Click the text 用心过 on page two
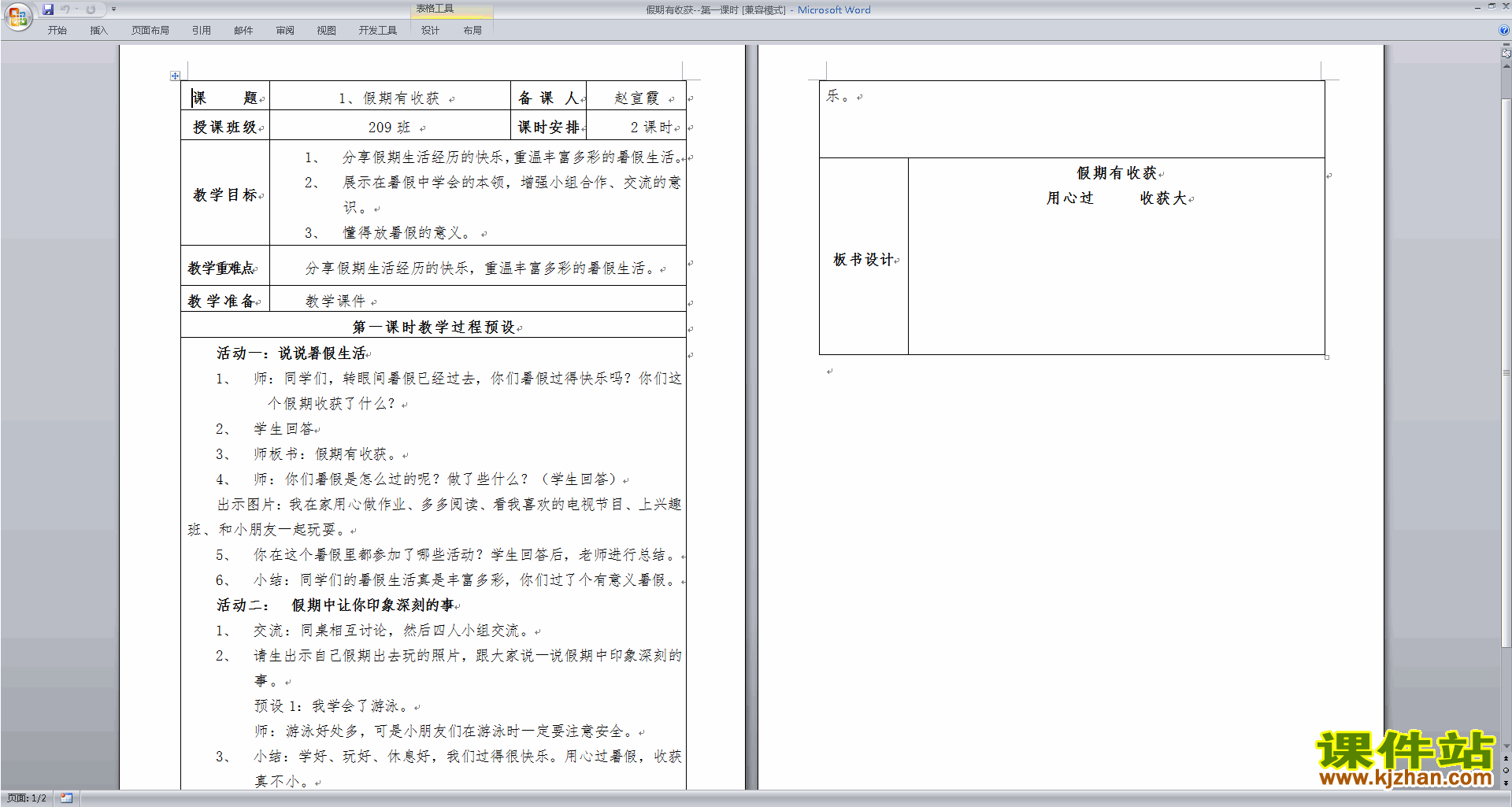 click(x=1070, y=198)
